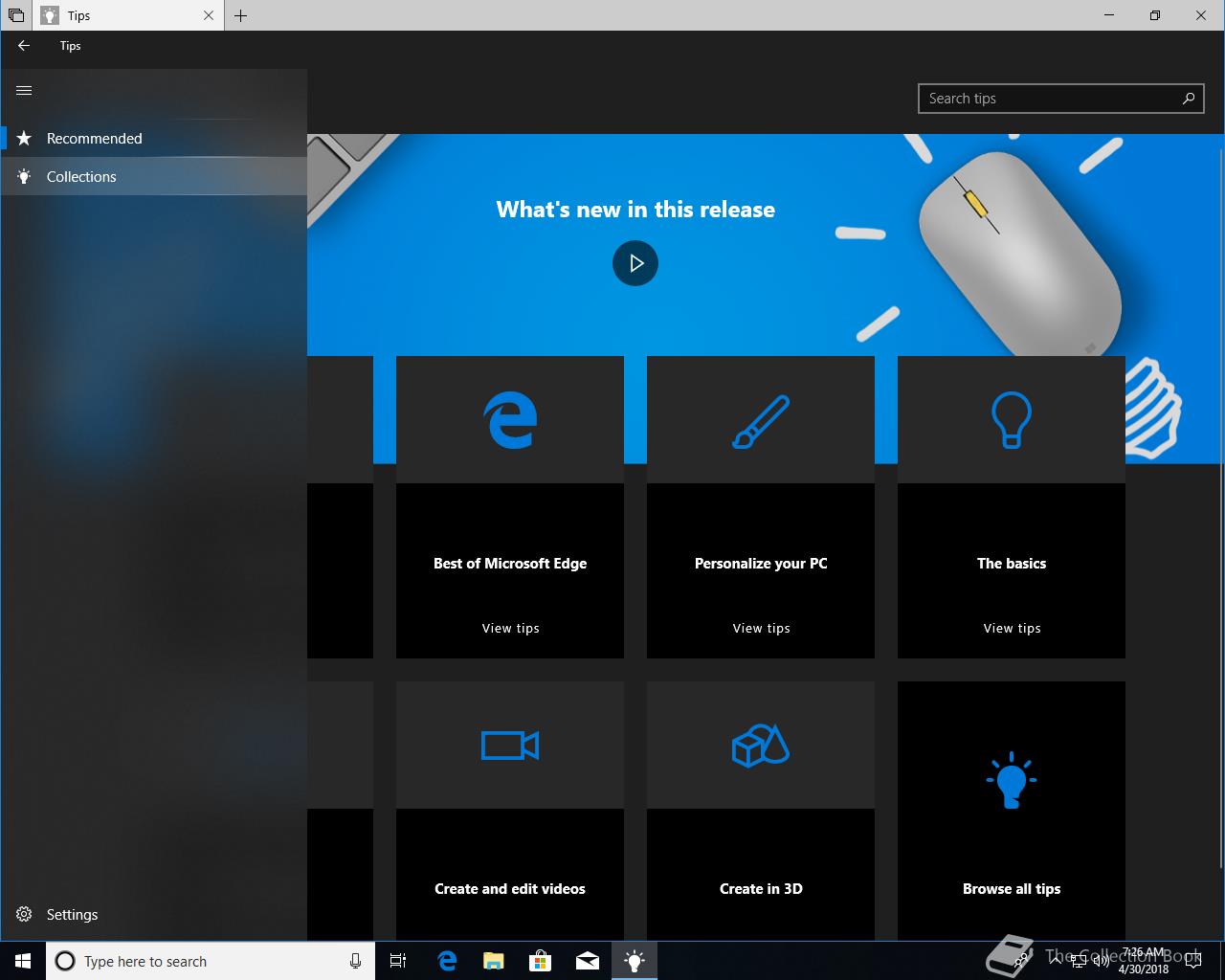The height and width of the screenshot is (980, 1225).
Task: Click the lightbulb basics icon
Action: click(1012, 420)
